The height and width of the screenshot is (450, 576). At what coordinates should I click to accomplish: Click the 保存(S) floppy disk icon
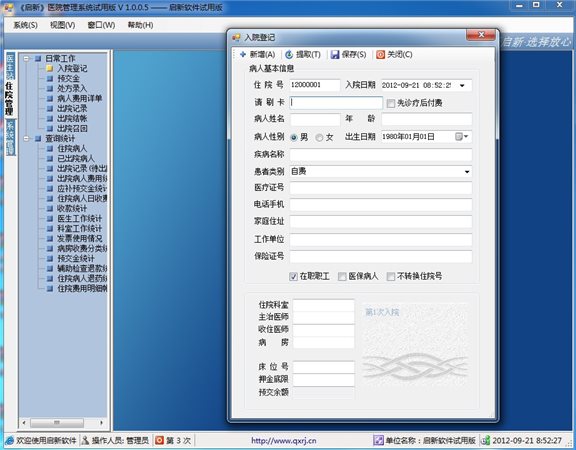click(x=335, y=55)
